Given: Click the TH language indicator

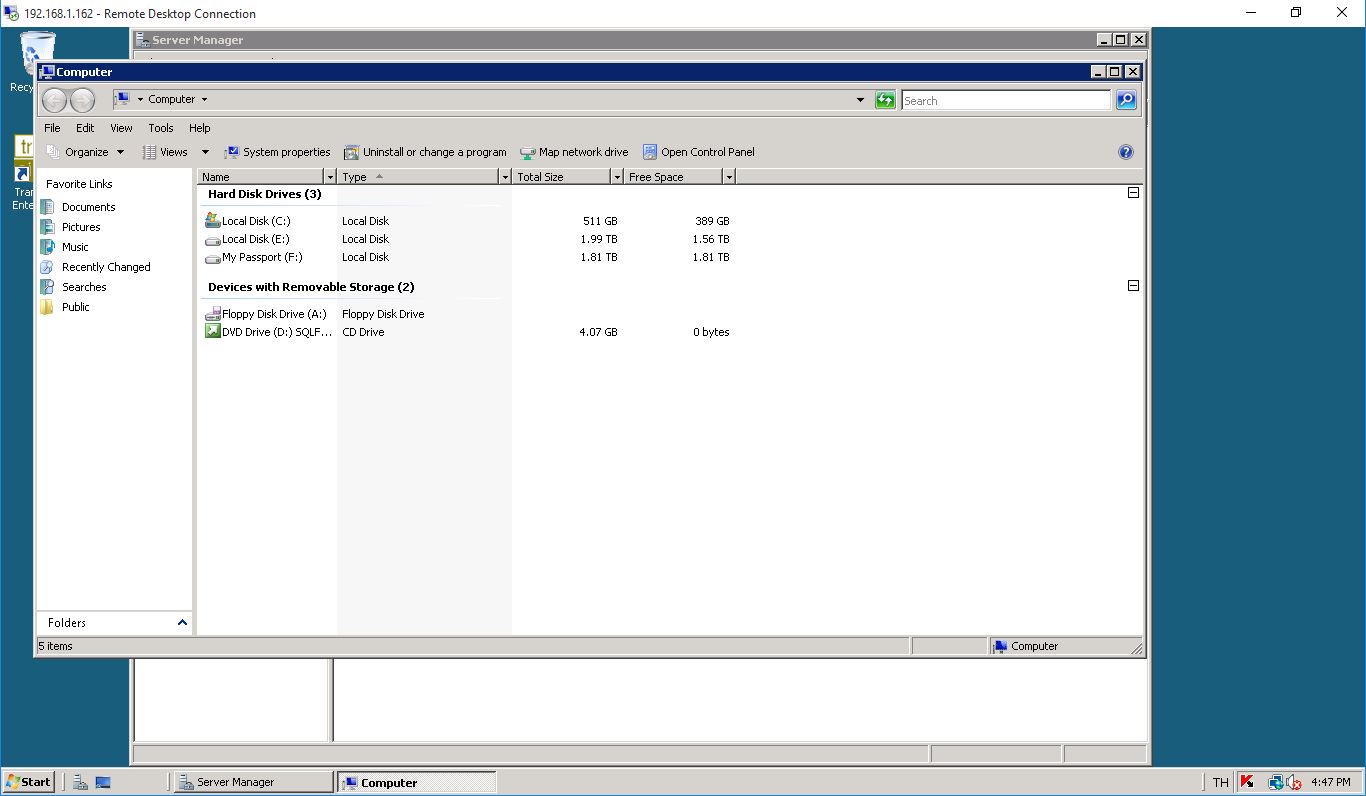Looking at the screenshot, I should pyautogui.click(x=1220, y=782).
